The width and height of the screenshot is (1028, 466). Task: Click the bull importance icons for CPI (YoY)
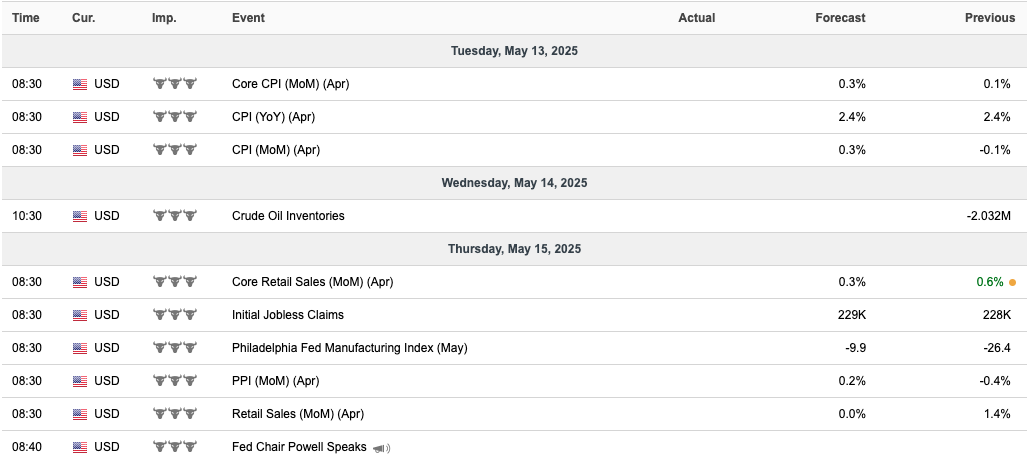(x=175, y=117)
